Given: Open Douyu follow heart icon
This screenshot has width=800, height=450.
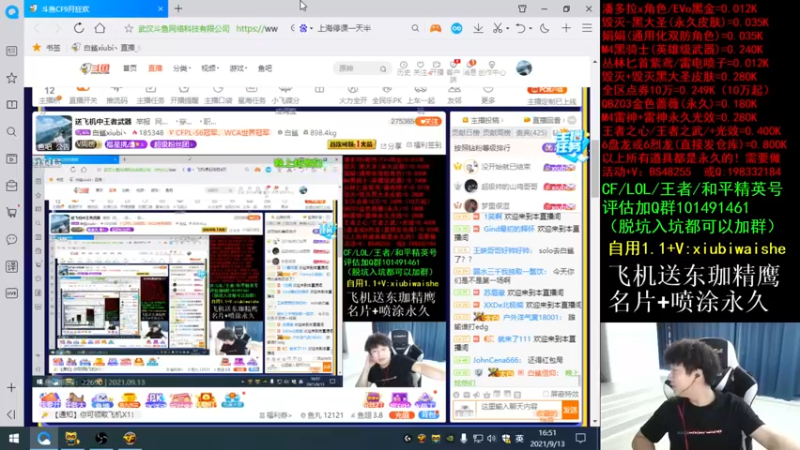Looking at the screenshot, I should coord(420,68).
